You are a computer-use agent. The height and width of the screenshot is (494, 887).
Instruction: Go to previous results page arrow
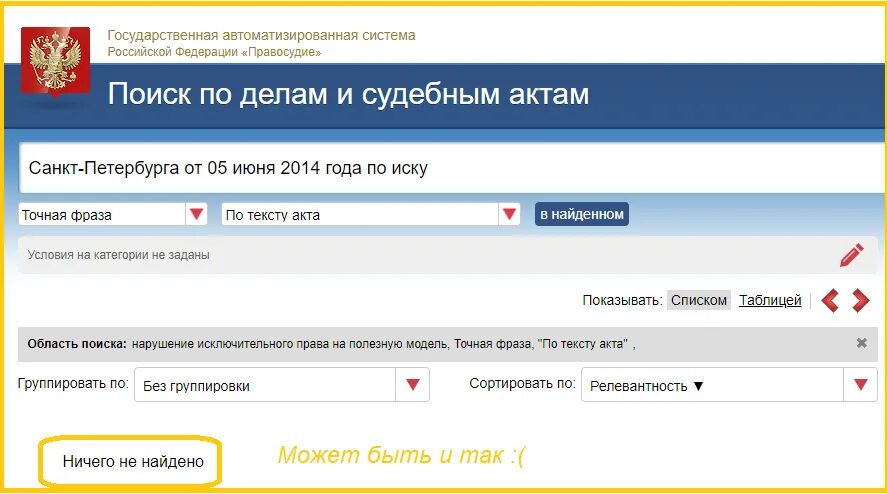[830, 300]
